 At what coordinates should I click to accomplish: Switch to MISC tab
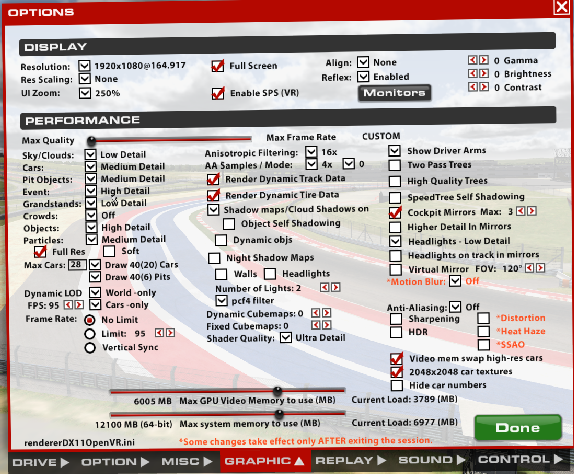pyautogui.click(x=187, y=462)
